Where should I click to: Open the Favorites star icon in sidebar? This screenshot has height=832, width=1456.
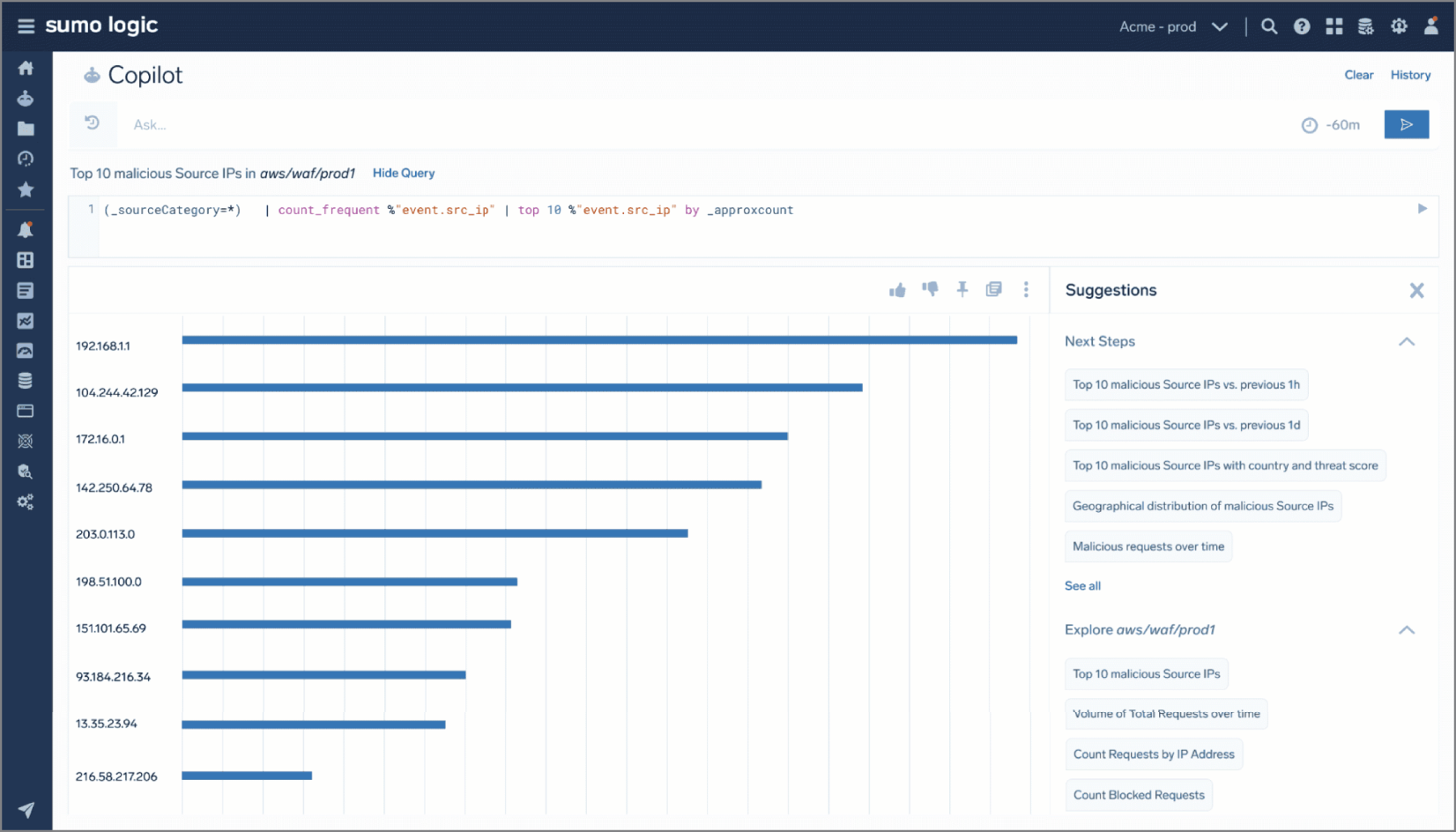(26, 189)
